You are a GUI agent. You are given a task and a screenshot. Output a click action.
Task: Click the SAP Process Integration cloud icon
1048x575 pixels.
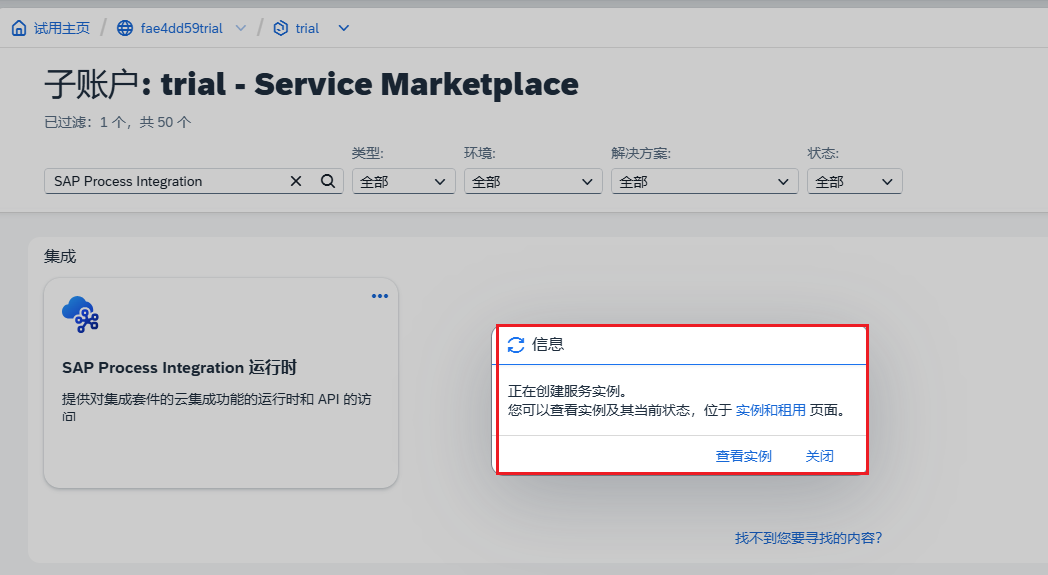click(80, 315)
